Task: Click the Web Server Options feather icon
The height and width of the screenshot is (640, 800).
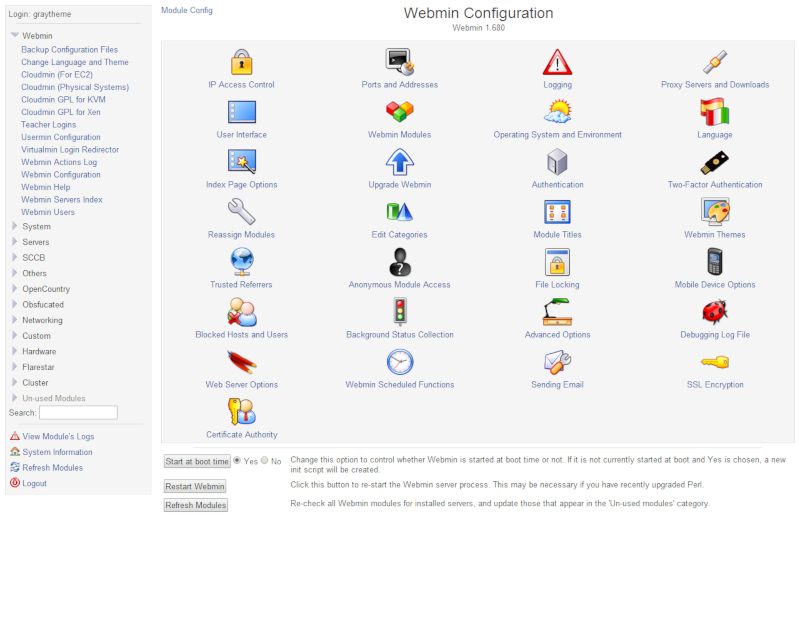Action: (x=241, y=362)
